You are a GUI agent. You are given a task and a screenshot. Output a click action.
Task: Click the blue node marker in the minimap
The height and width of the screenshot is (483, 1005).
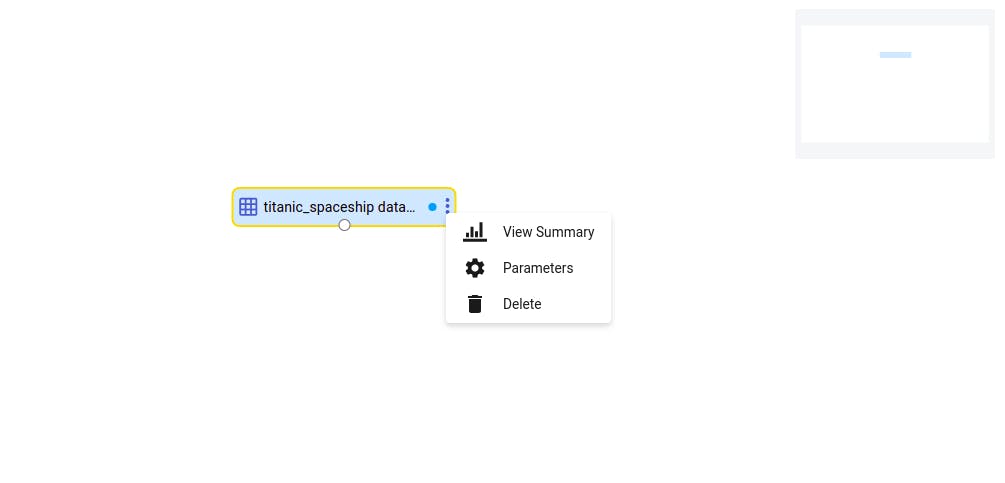coord(895,55)
